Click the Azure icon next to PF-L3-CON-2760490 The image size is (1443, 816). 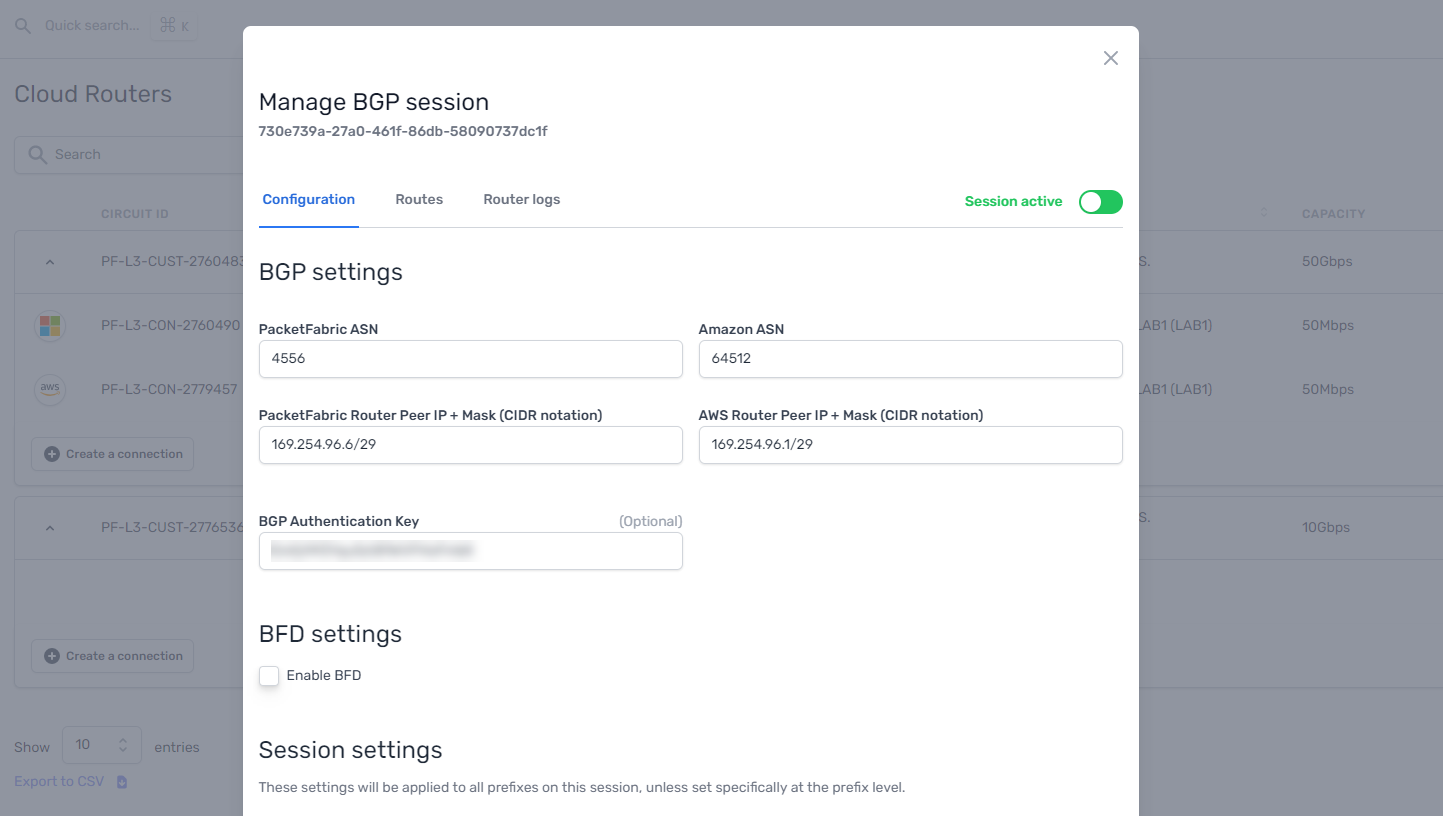pyautogui.click(x=50, y=325)
